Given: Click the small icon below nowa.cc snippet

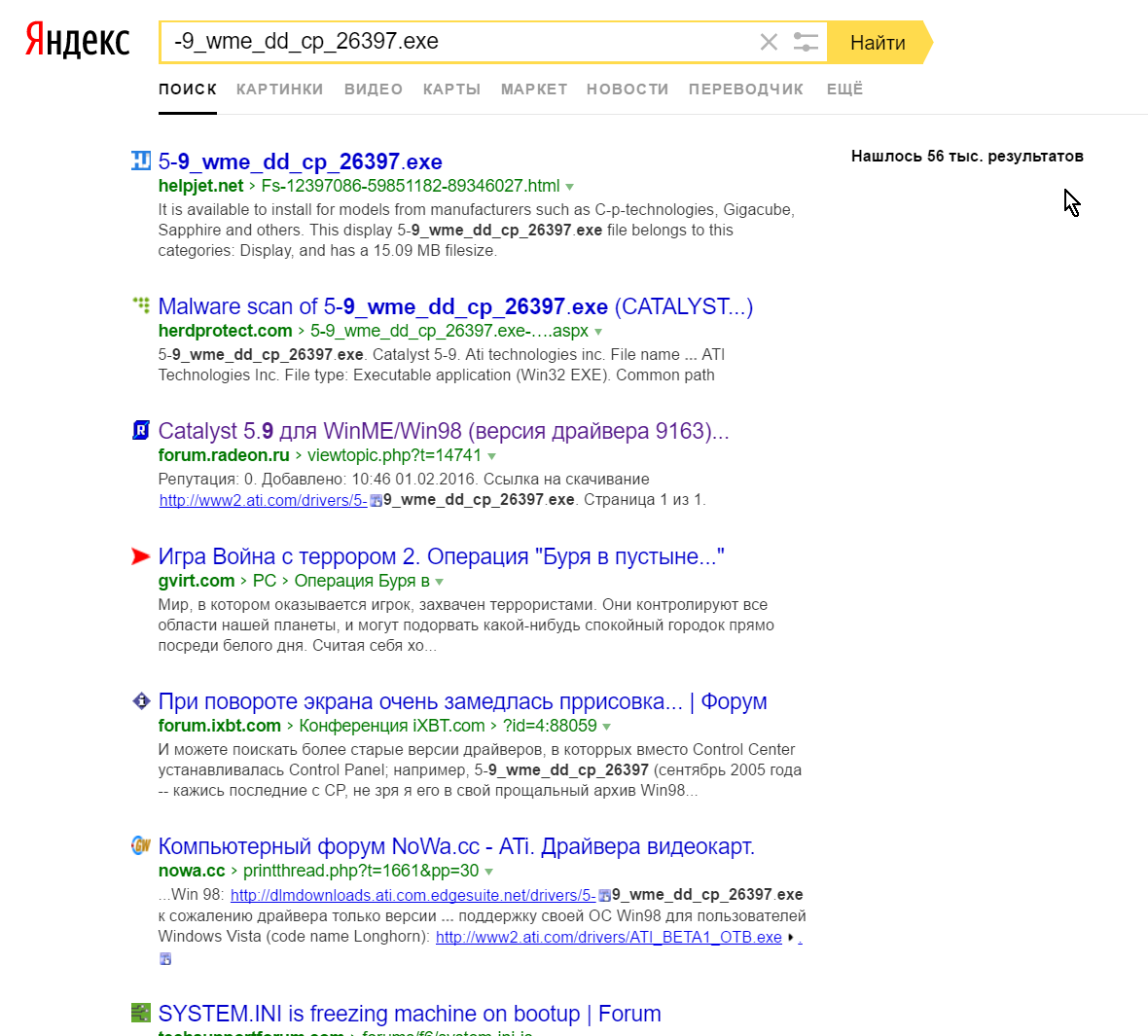Looking at the screenshot, I should tap(165, 958).
